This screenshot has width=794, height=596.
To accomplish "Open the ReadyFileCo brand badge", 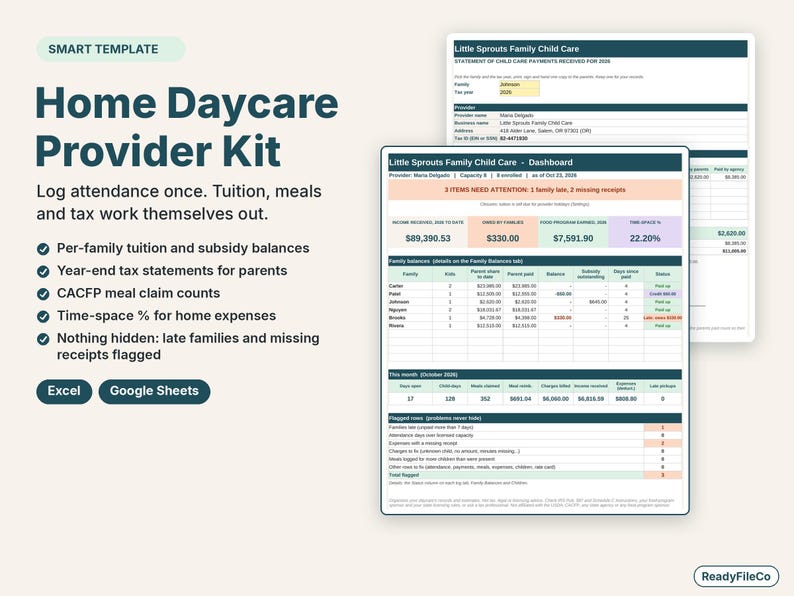I will click(x=736, y=577).
